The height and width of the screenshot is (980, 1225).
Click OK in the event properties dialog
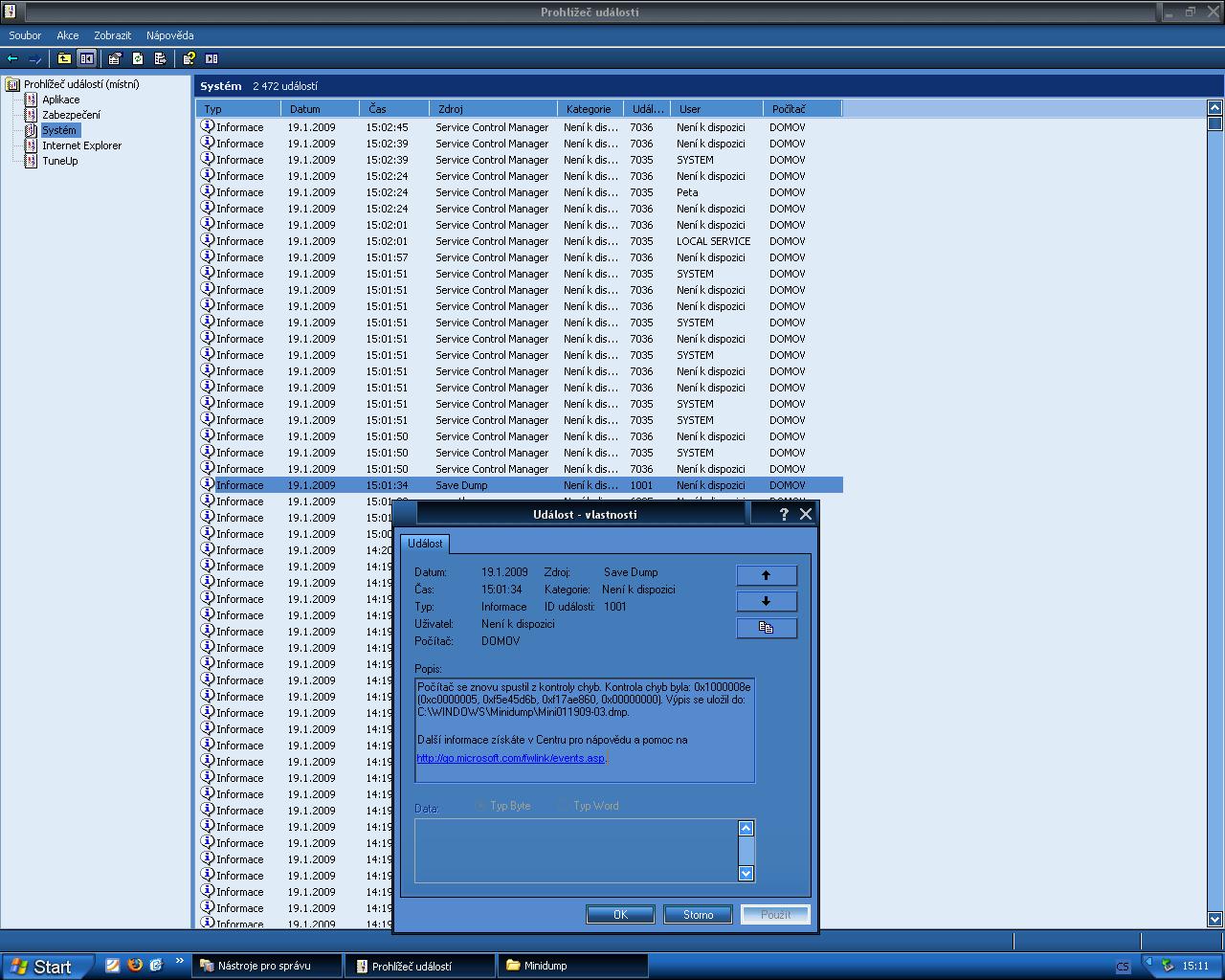pyautogui.click(x=620, y=915)
